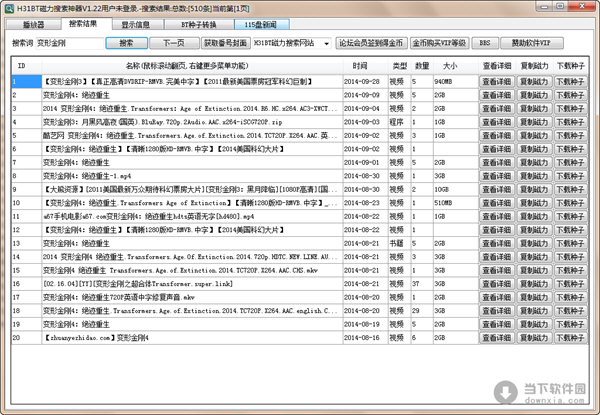Click 下载种子 for row 20
The height and width of the screenshot is (415, 600).
coord(570,338)
